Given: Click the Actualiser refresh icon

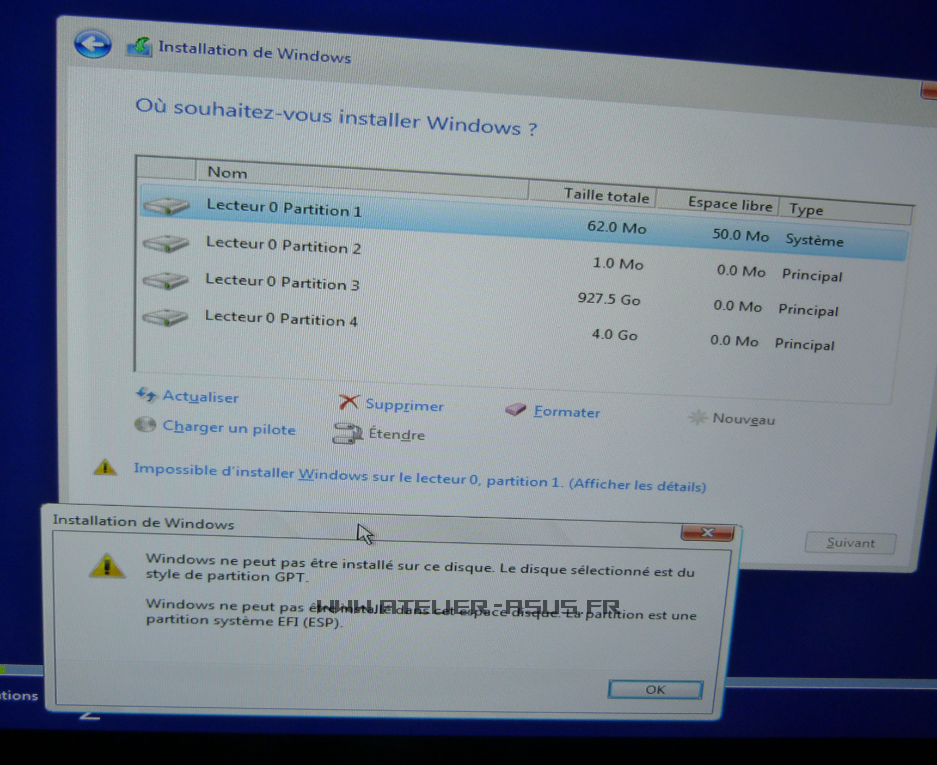Looking at the screenshot, I should pos(146,395).
